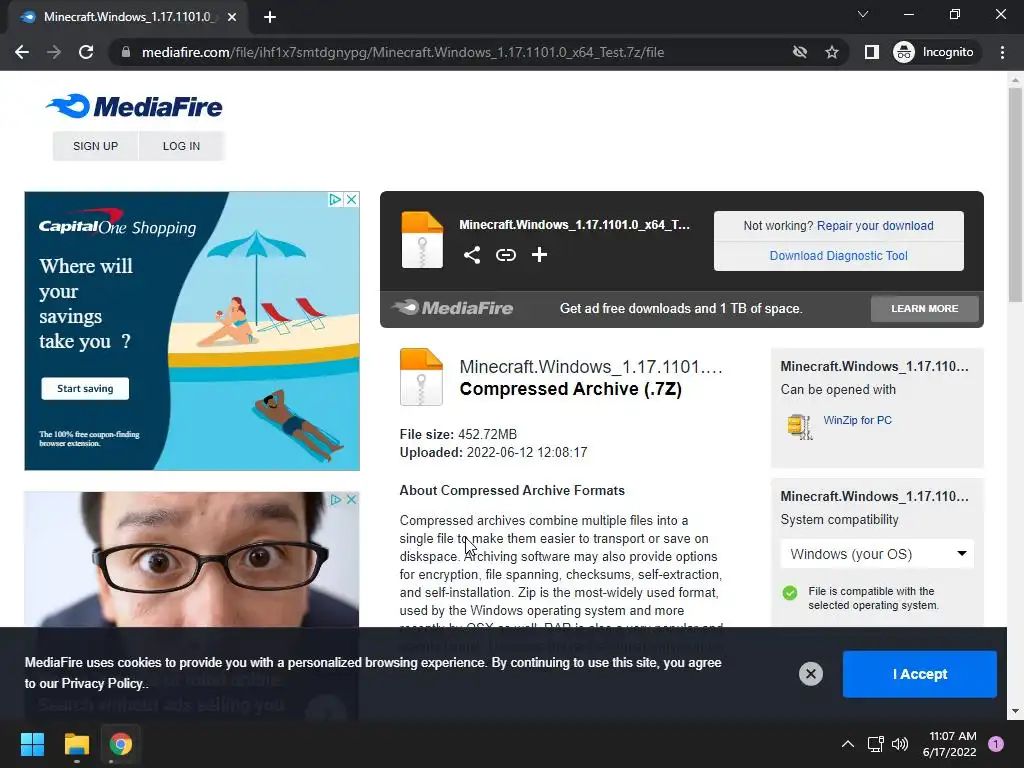Click the WinZip for PC icon
The width and height of the screenshot is (1024, 768).
click(x=799, y=426)
